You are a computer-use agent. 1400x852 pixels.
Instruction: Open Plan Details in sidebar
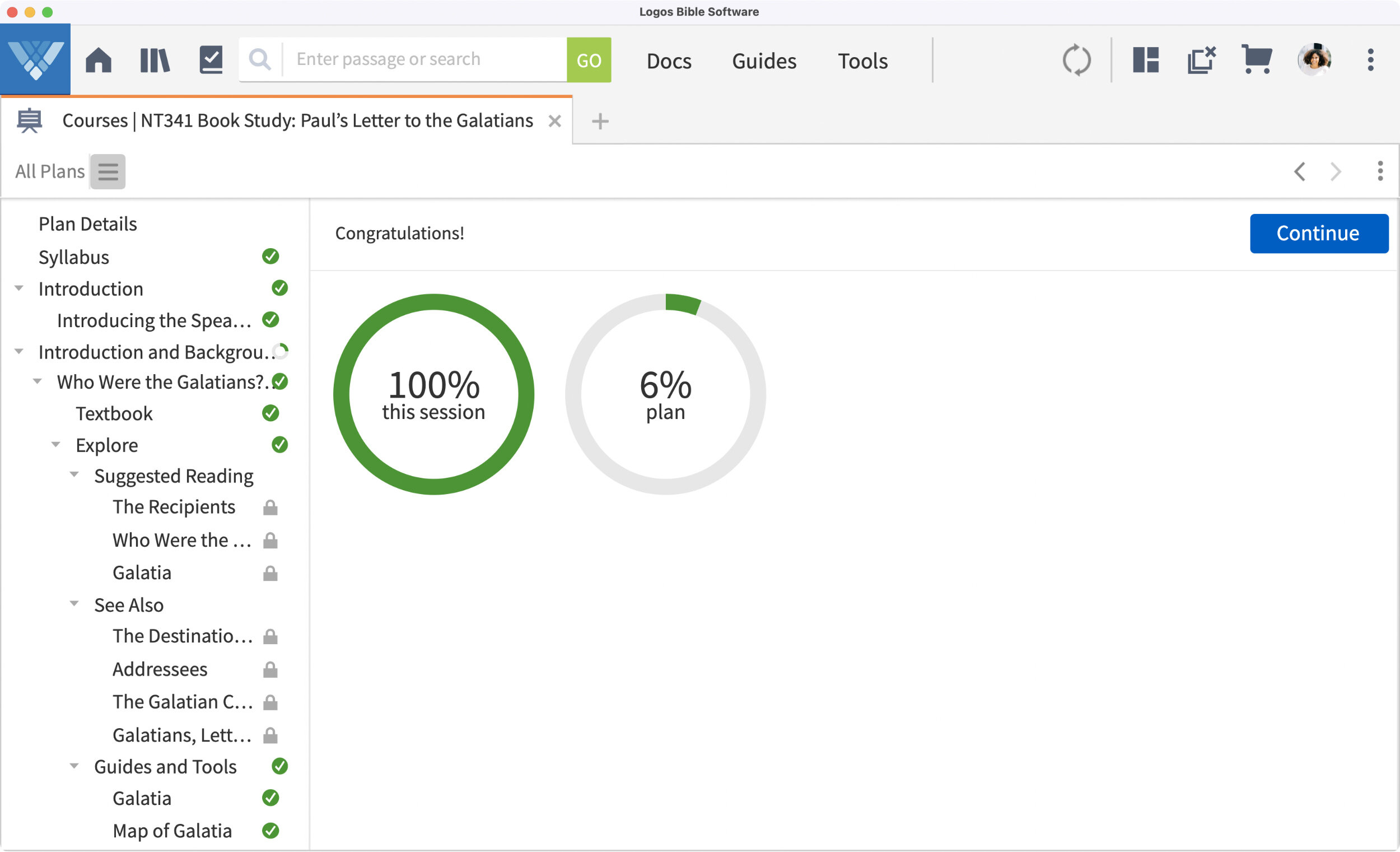[x=87, y=224]
